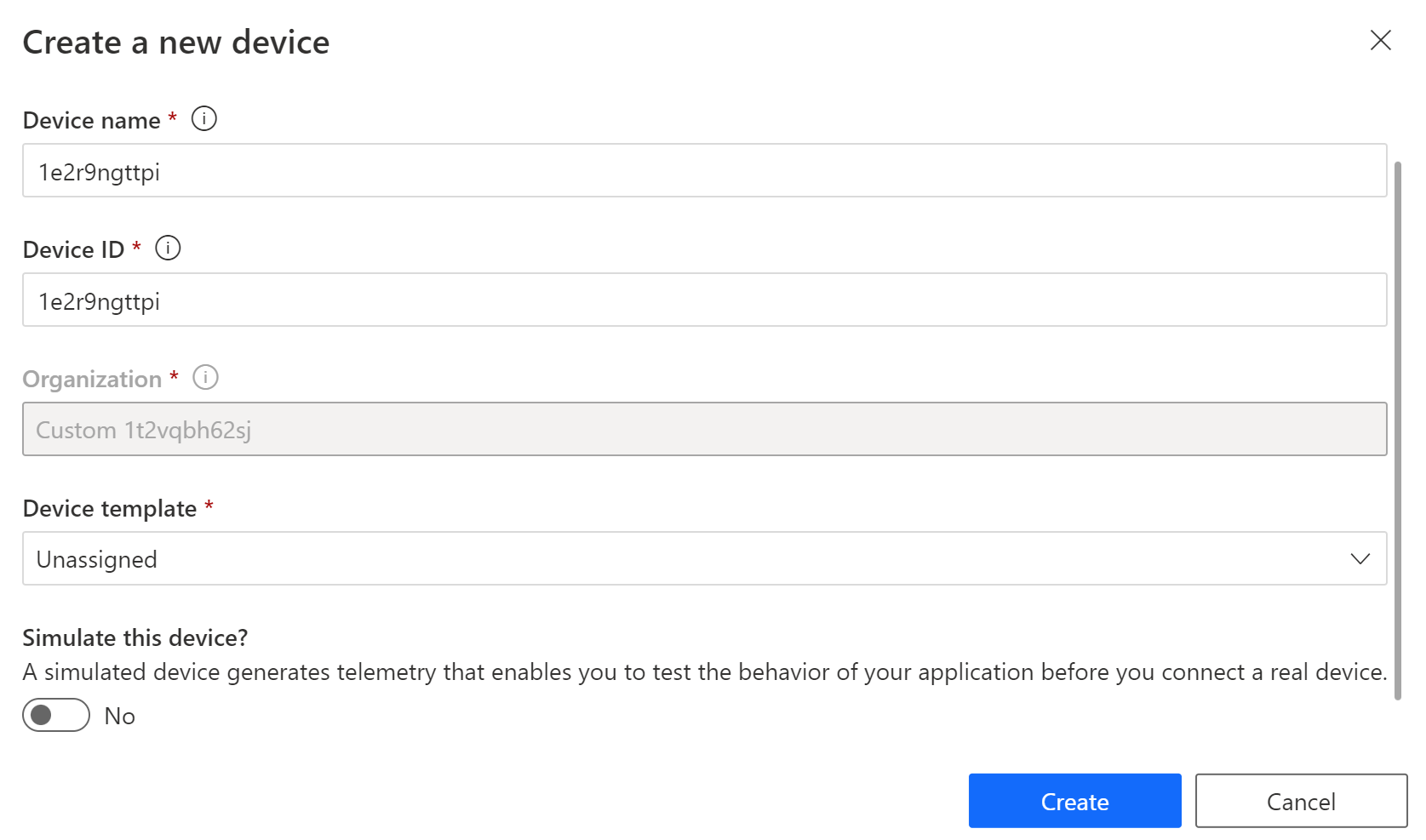Viewport: 1426px width, 840px height.
Task: Click the 'No' label beside the toggle
Action: click(120, 716)
